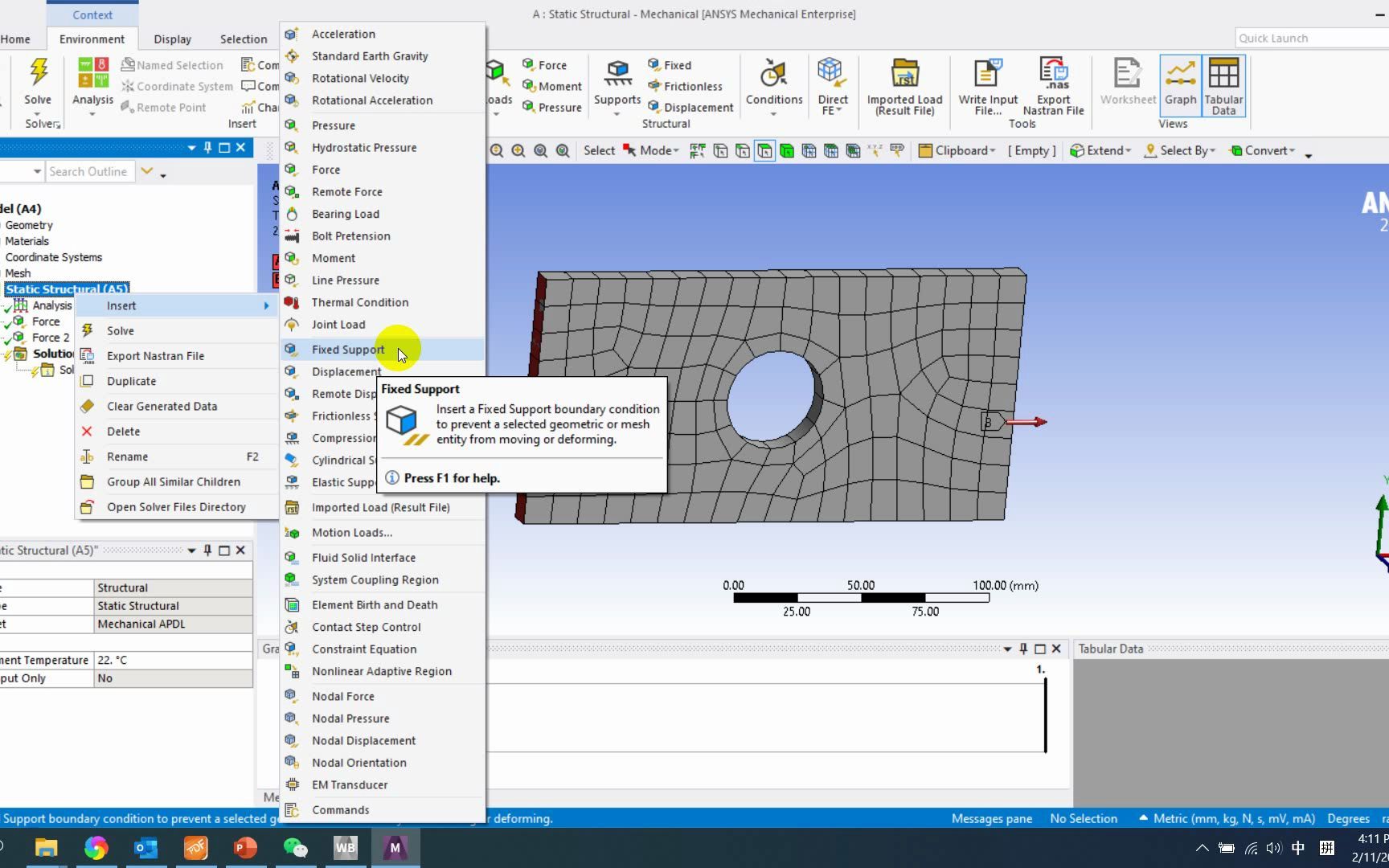Choose Fixed Support from Insert submenu
The image size is (1389, 868).
(347, 350)
